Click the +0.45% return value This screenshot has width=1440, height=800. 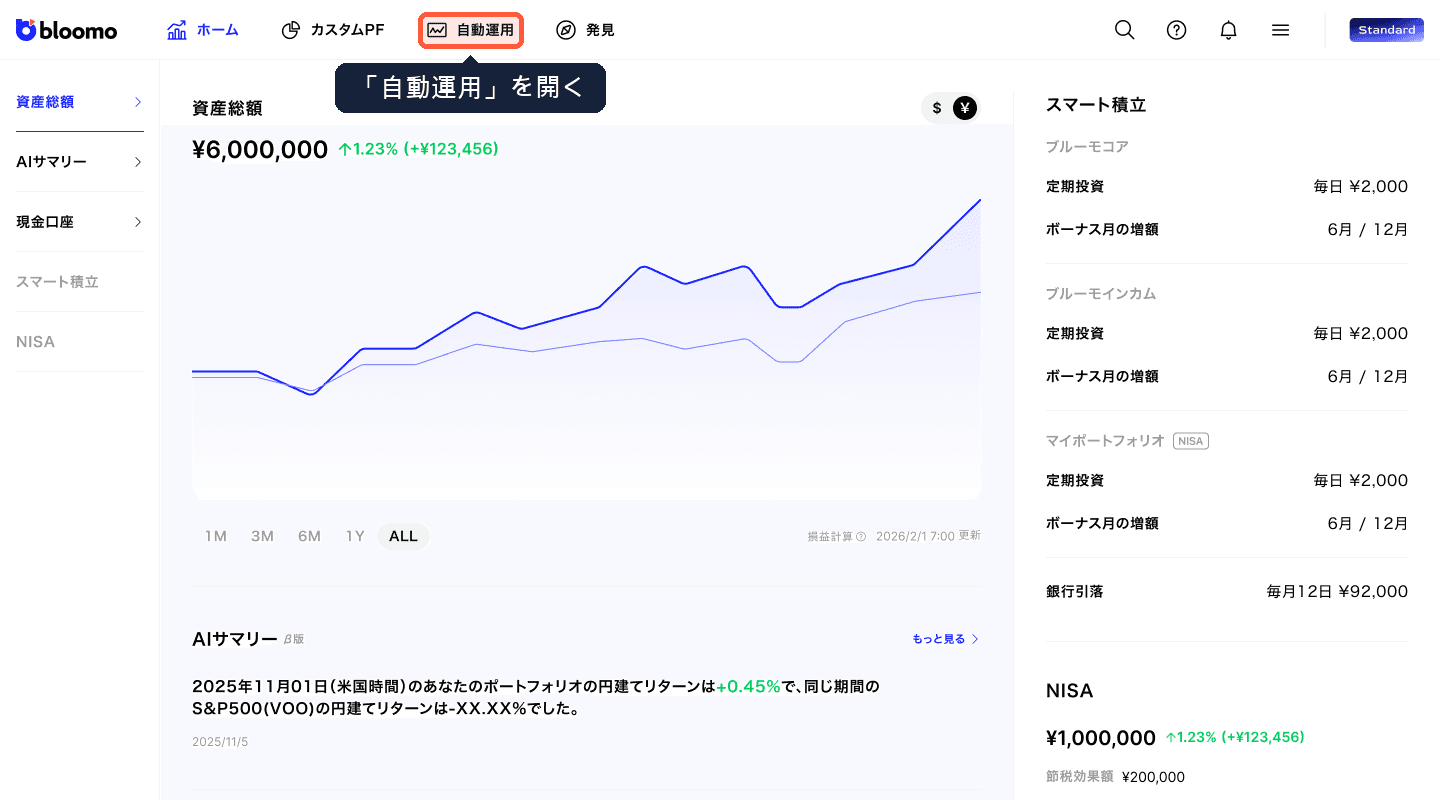tap(748, 687)
